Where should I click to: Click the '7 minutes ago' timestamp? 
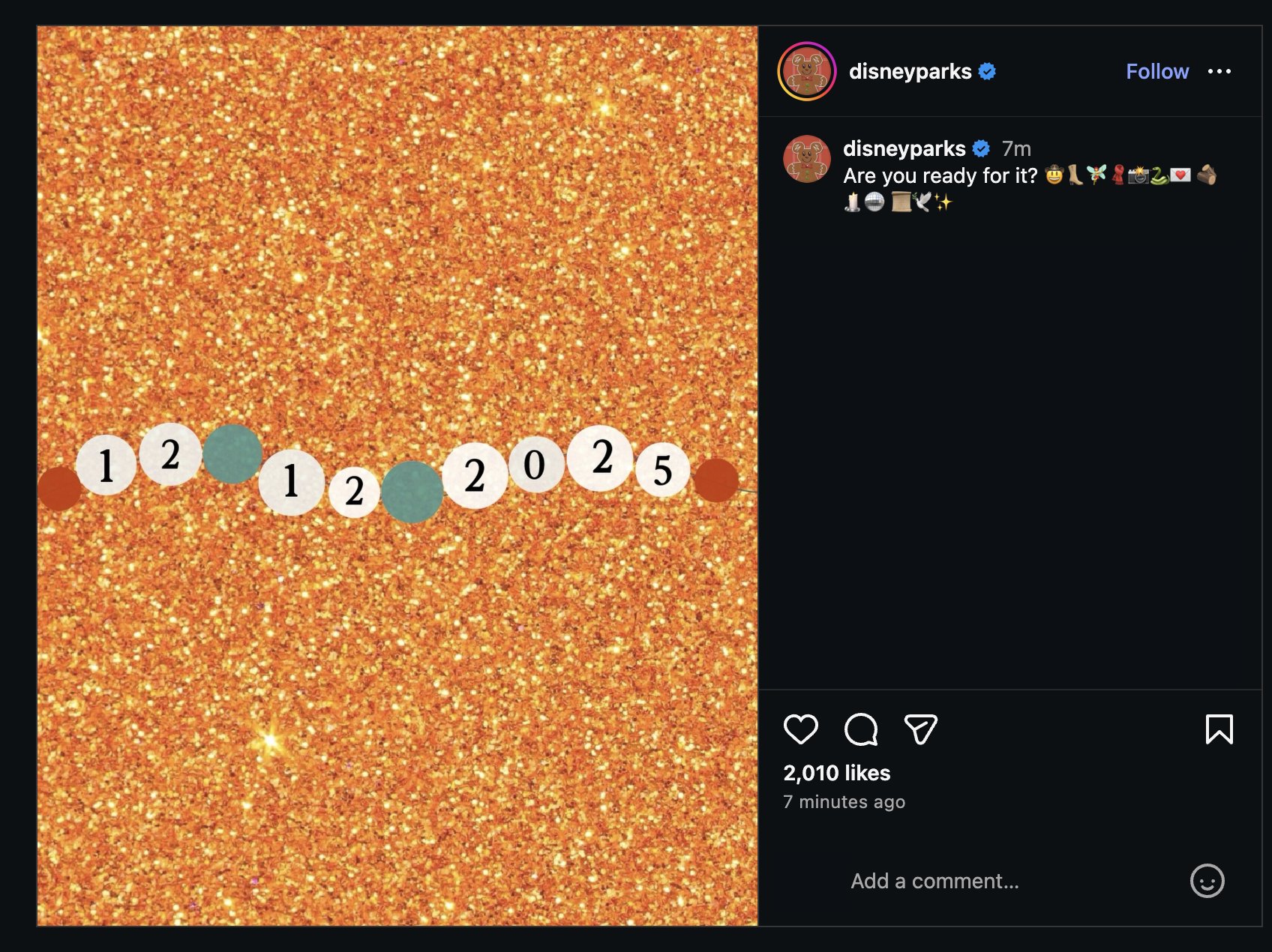pos(844,802)
